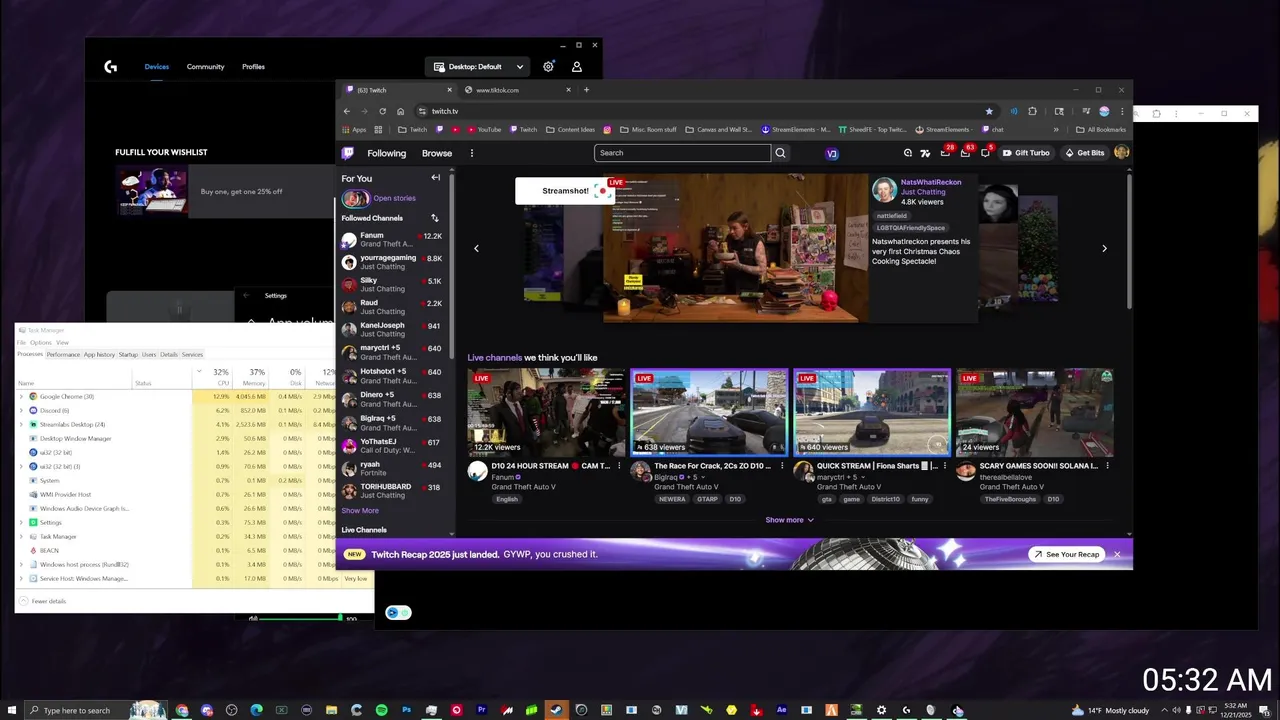Open Details tab in Task Manager
The image size is (1280, 720).
tap(169, 354)
